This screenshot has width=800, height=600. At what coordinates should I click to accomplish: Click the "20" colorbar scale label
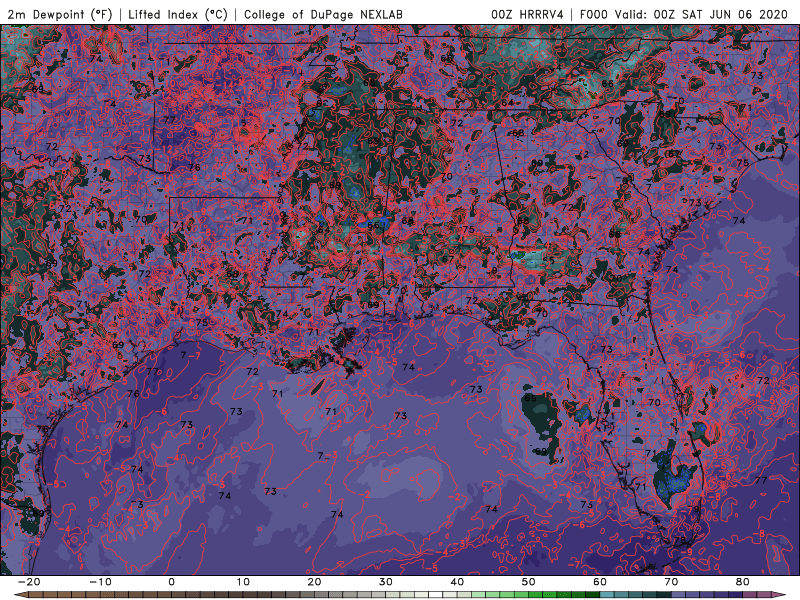click(314, 582)
